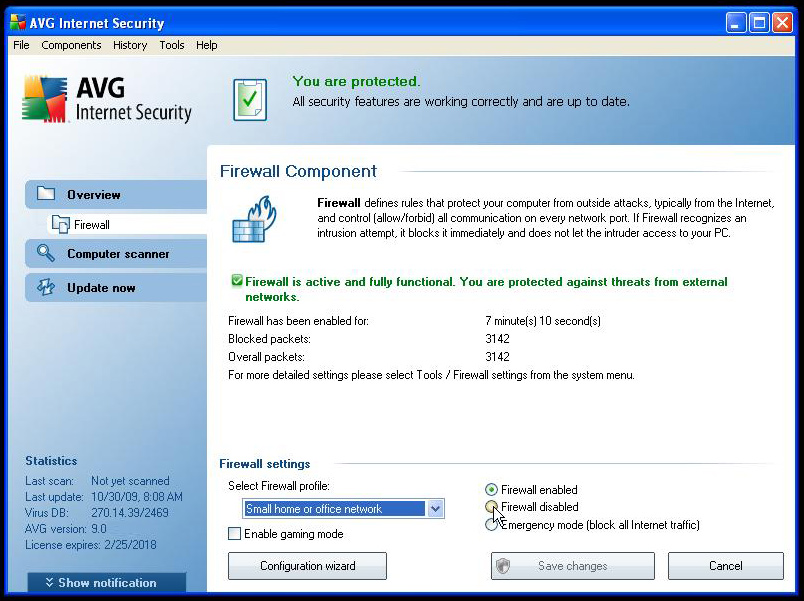Open the History menu
Image resolution: width=804 pixels, height=601 pixels.
tap(130, 45)
